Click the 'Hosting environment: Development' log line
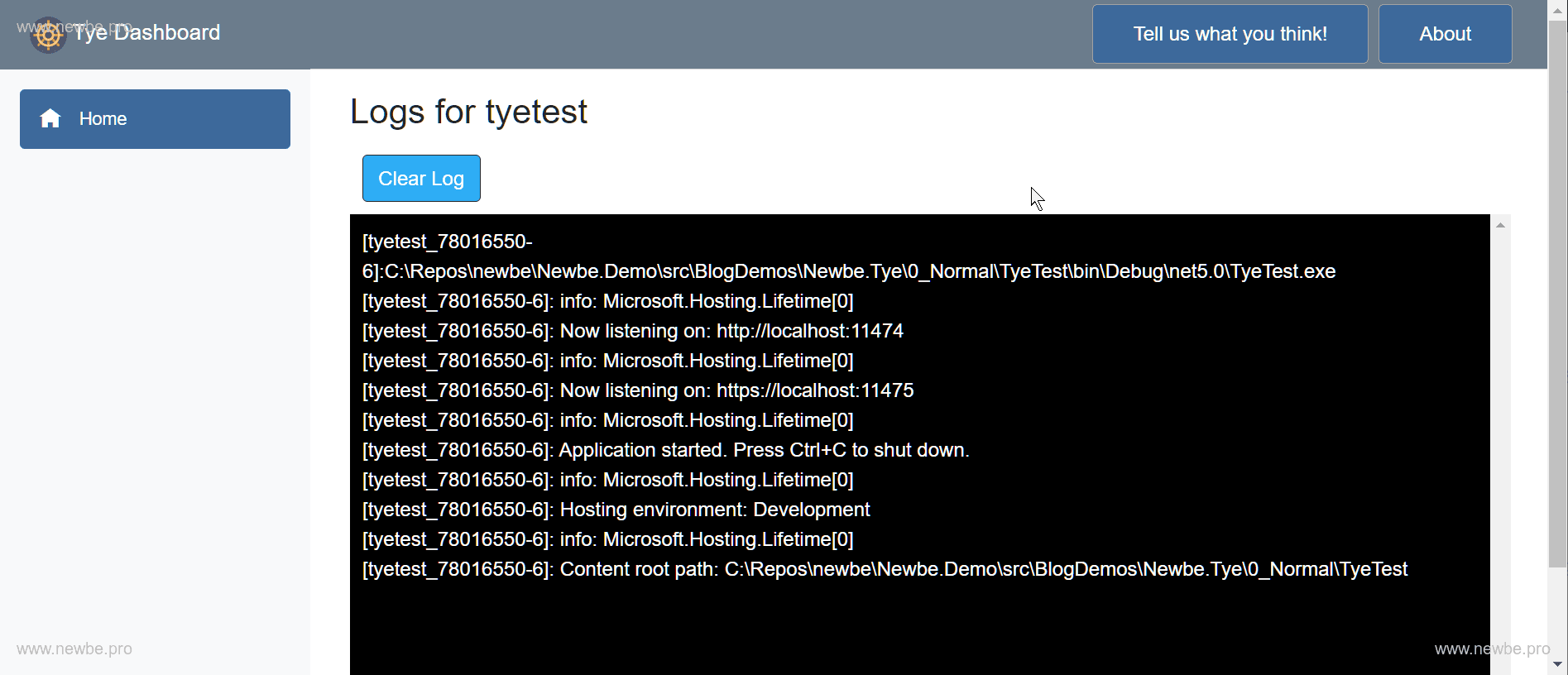 [x=616, y=510]
